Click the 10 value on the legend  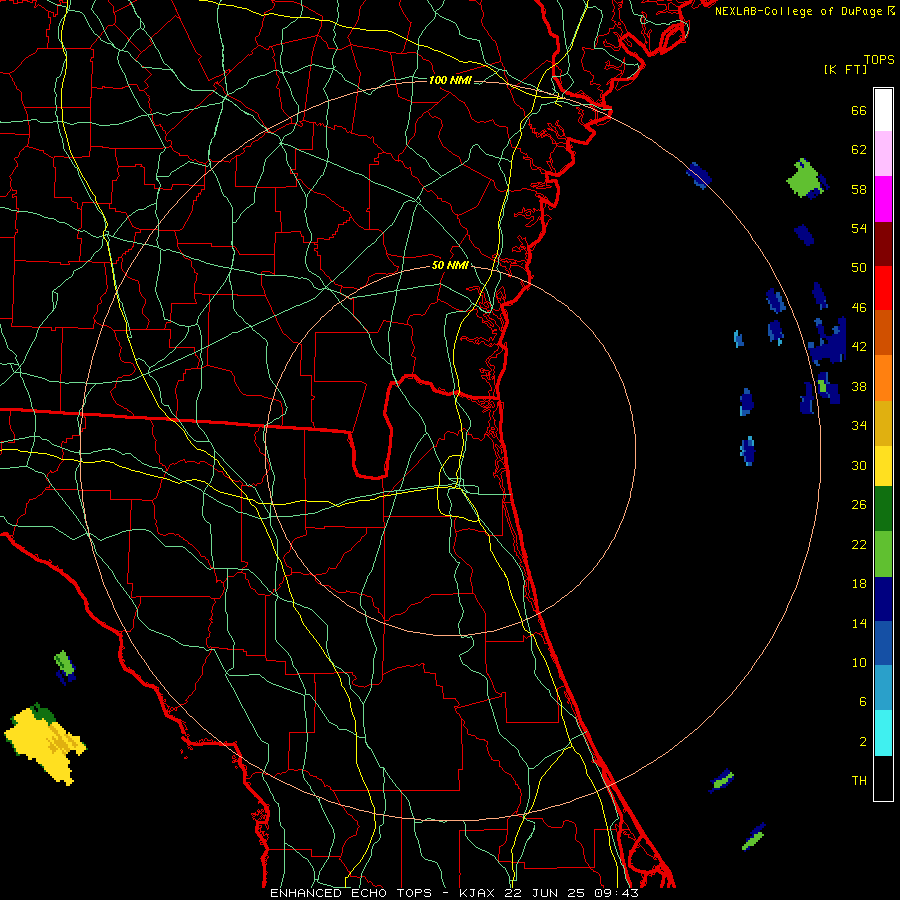859,662
